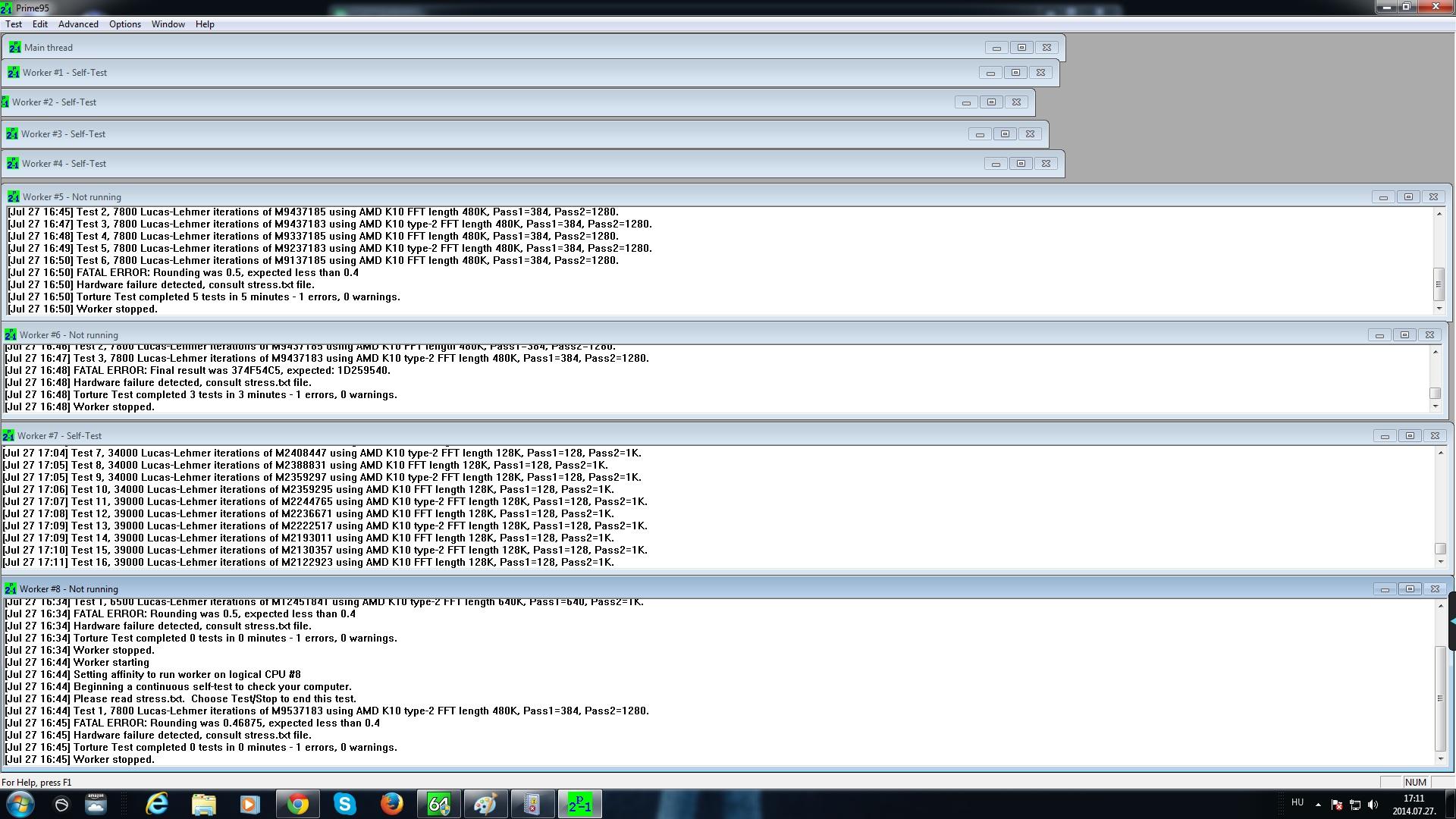Restore the Worker #2 window
The width and height of the screenshot is (1456, 819).
pyautogui.click(x=991, y=102)
